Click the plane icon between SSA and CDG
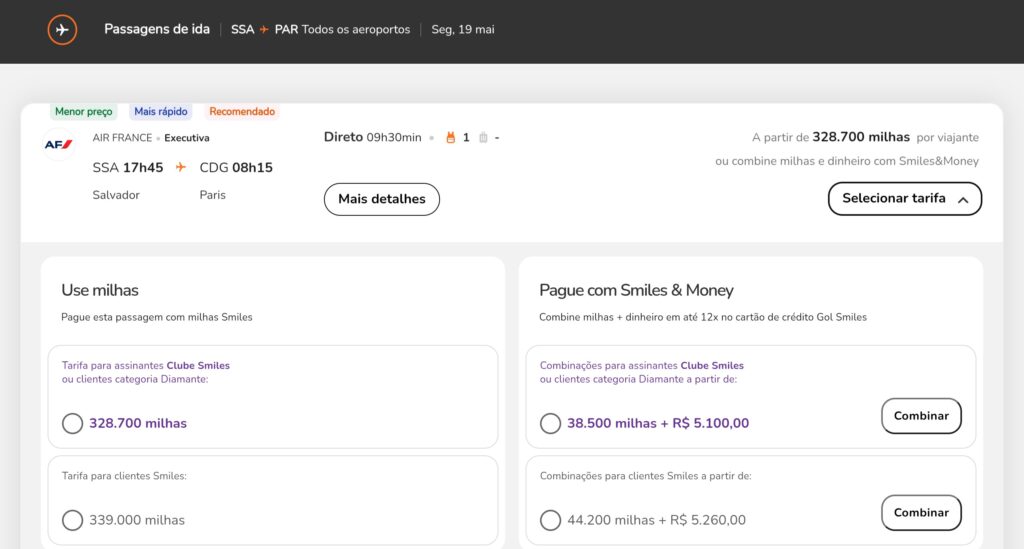This screenshot has width=1024, height=549. click(x=181, y=167)
